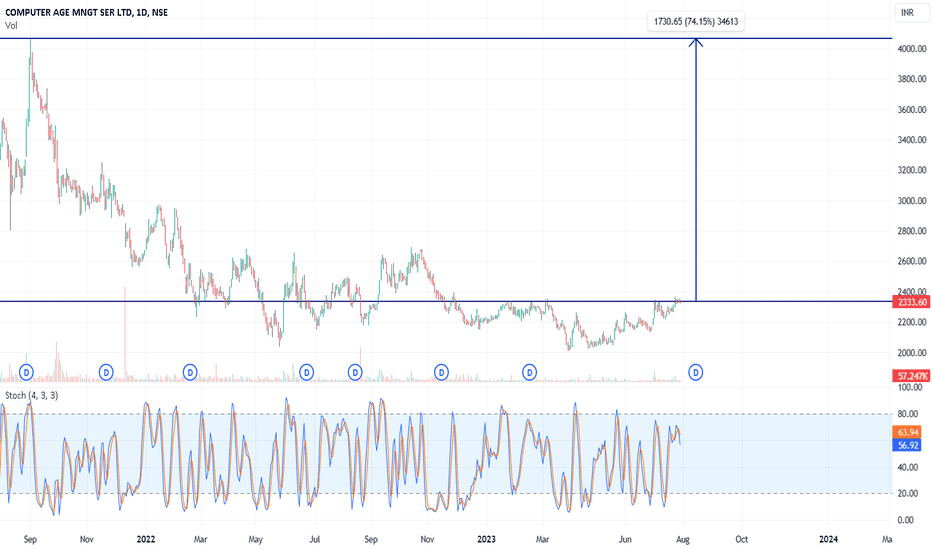Click the dividend D marker just after Nov 2022
This screenshot has width=932, height=550.
pos(441,373)
